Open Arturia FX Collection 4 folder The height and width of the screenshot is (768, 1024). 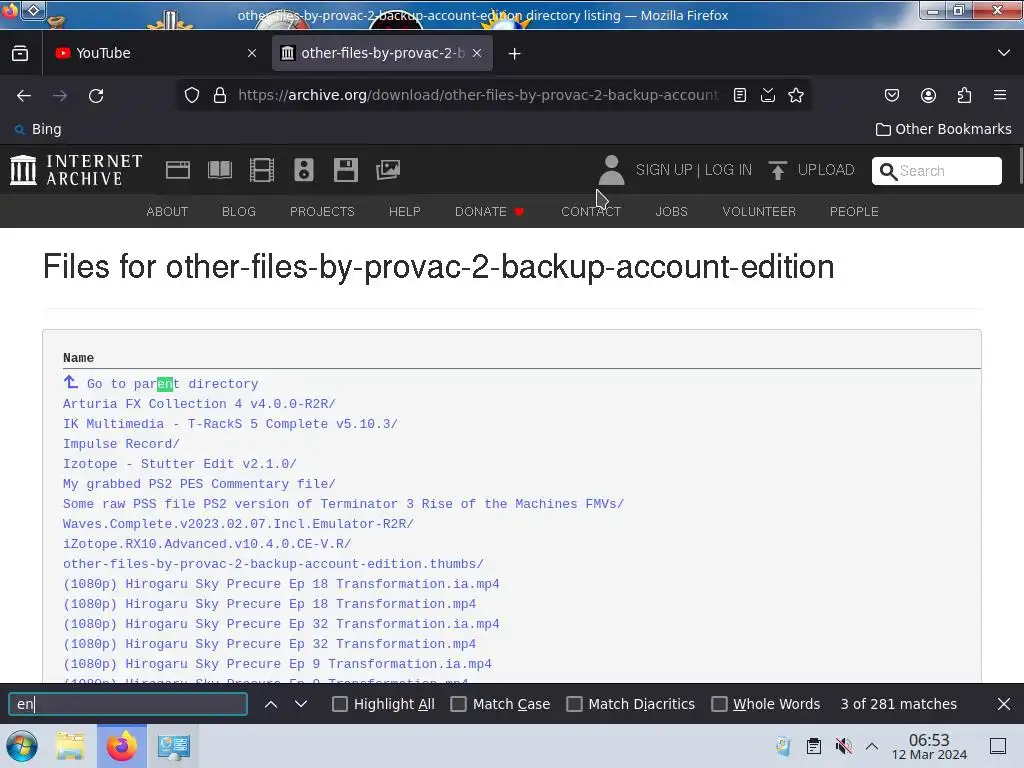[199, 404]
